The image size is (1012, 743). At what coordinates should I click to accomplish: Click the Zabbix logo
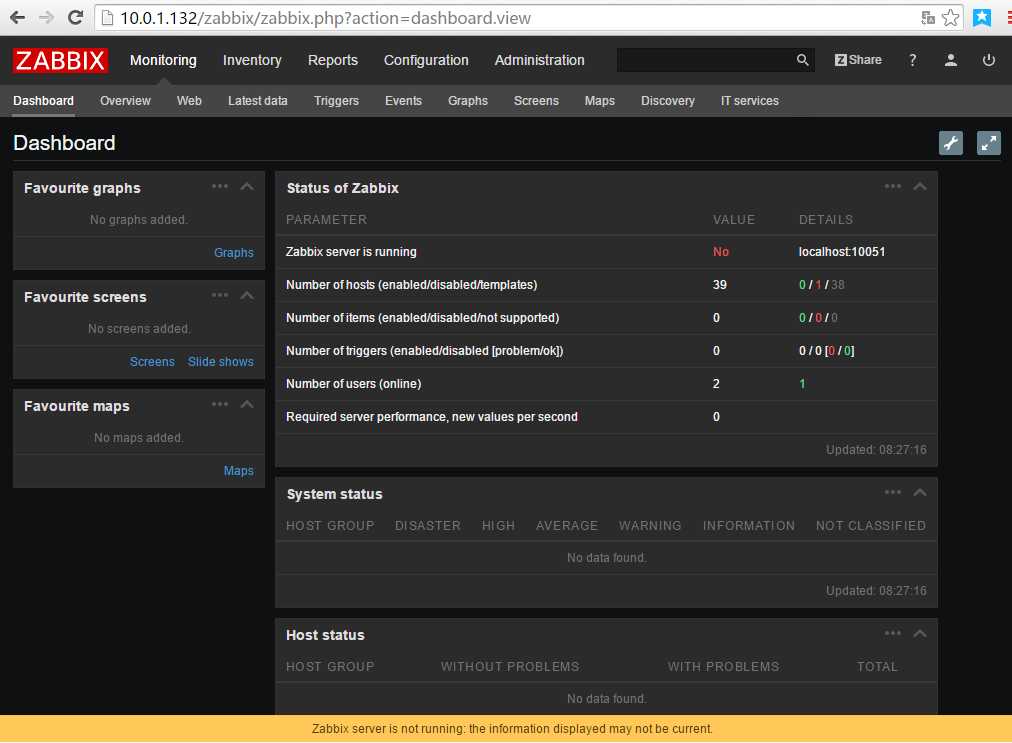coord(60,60)
